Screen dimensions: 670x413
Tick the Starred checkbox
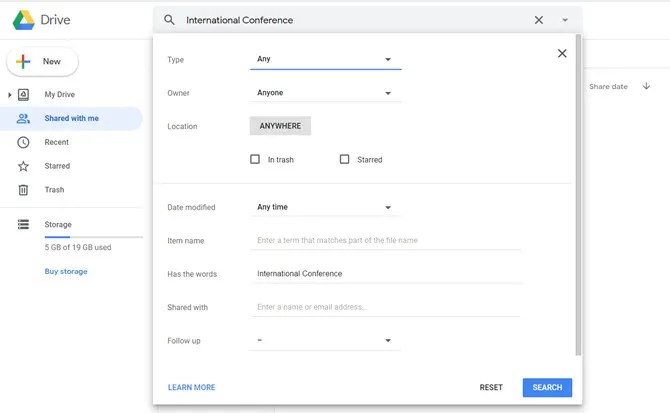pos(345,159)
